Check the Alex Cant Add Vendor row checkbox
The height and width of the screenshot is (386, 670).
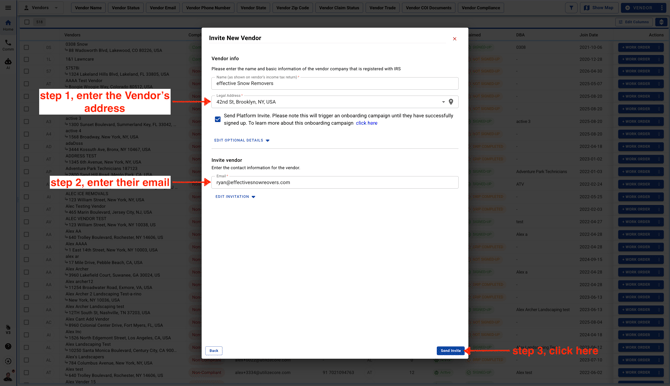pyautogui.click(x=26, y=322)
